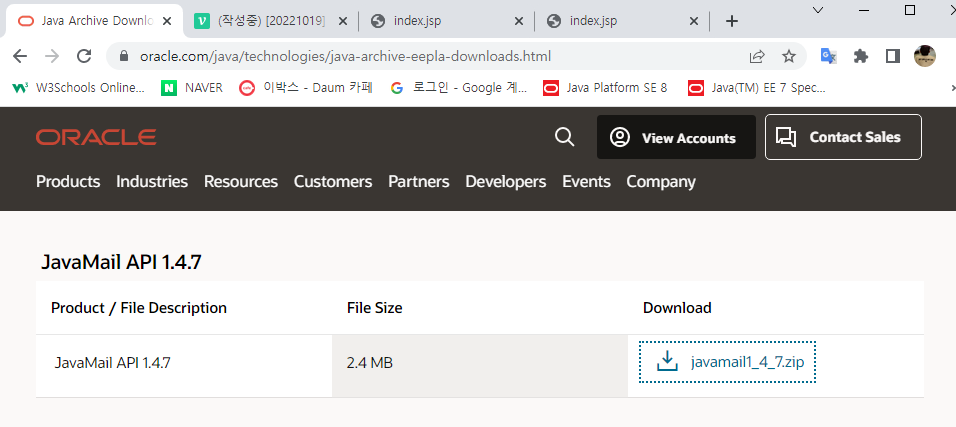Open the Developers menu
The height and width of the screenshot is (427, 956).
pos(505,182)
